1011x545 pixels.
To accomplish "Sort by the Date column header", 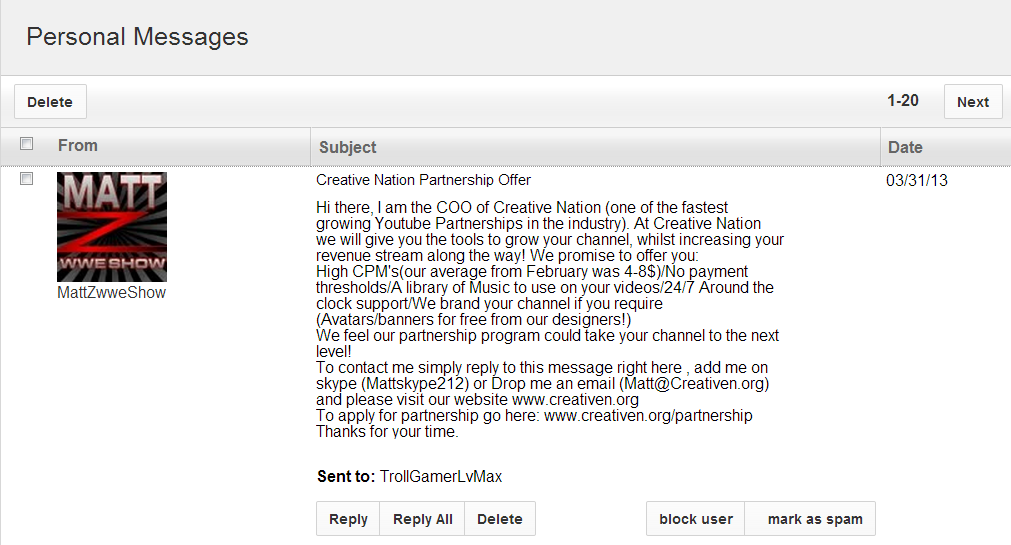I will [905, 148].
